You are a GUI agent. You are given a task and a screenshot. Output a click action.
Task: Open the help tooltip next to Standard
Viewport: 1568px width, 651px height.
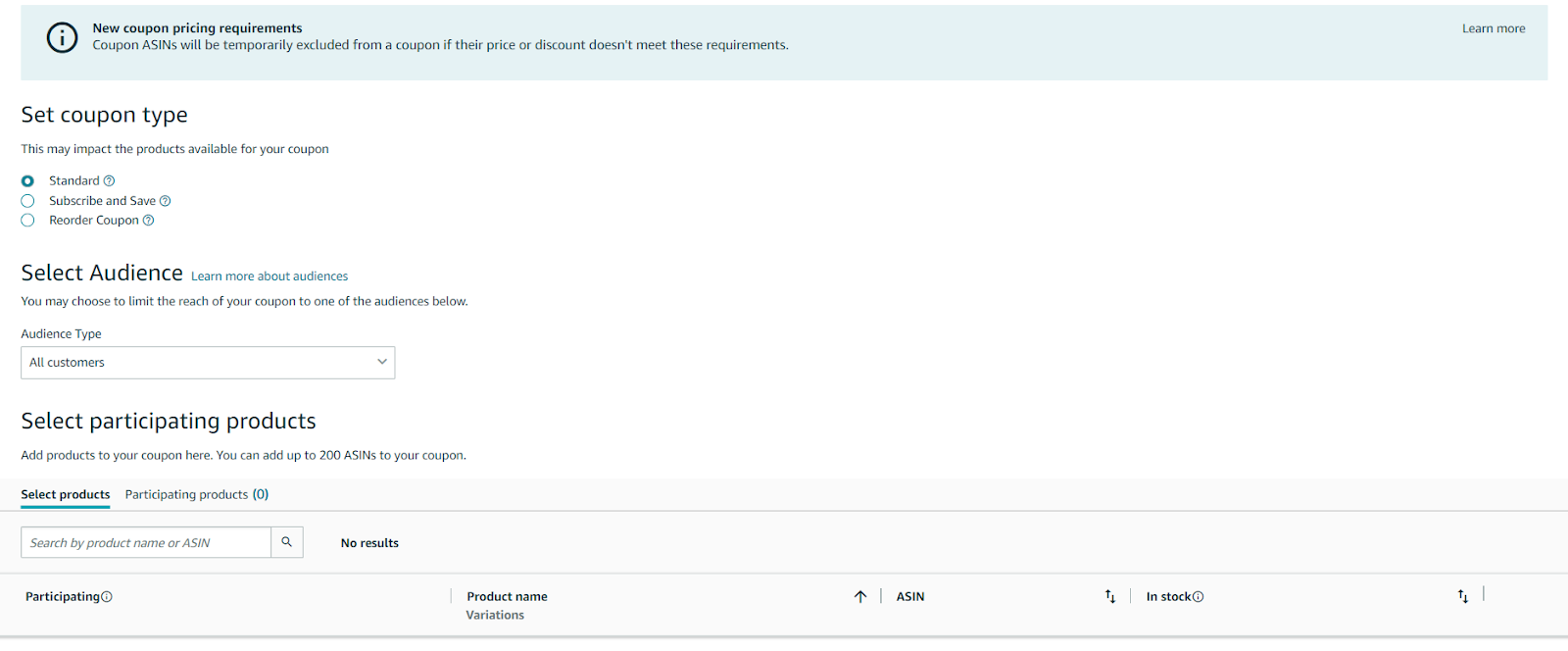tap(108, 180)
